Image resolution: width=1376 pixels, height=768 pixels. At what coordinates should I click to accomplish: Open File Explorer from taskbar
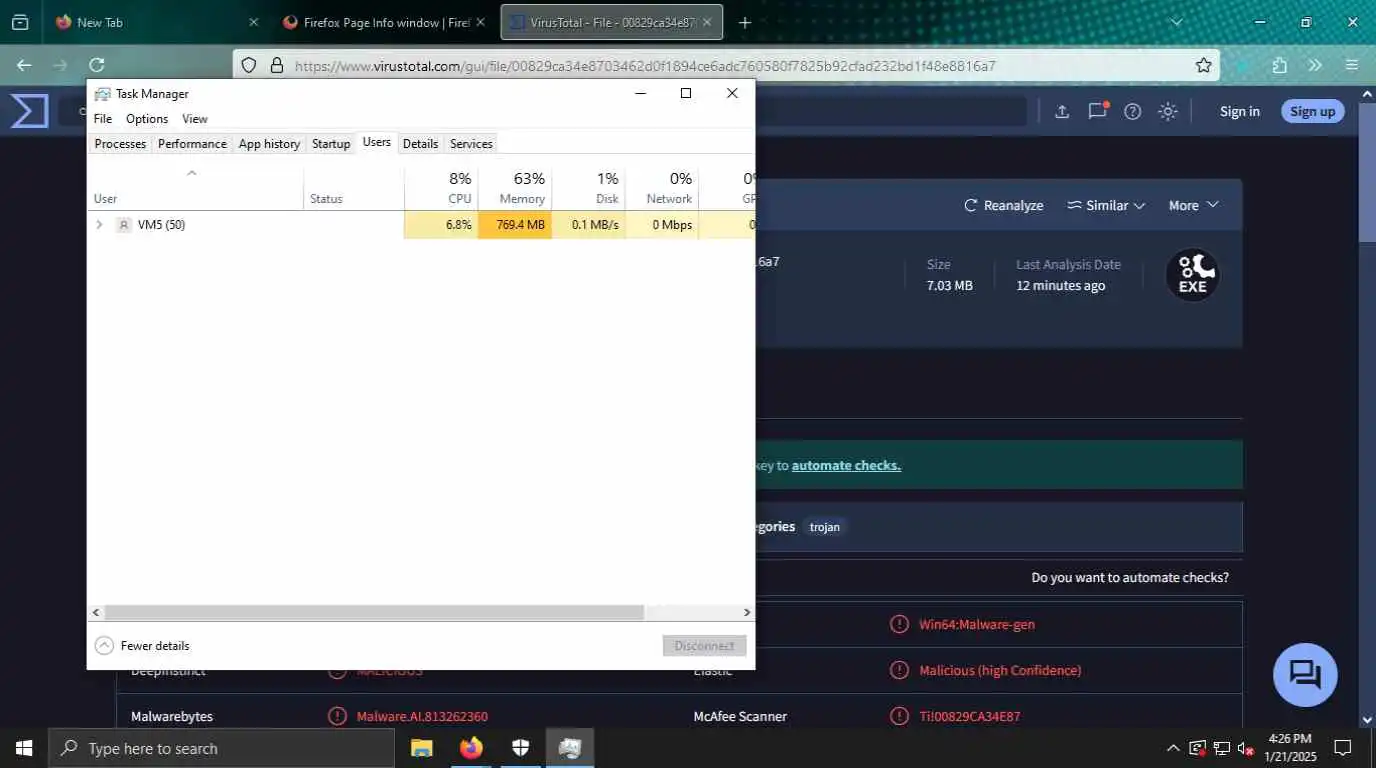[x=421, y=748]
